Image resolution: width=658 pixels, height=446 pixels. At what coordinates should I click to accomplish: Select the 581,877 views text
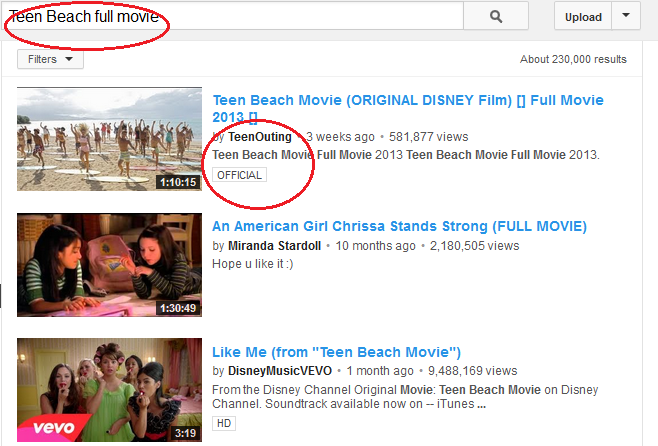(428, 137)
